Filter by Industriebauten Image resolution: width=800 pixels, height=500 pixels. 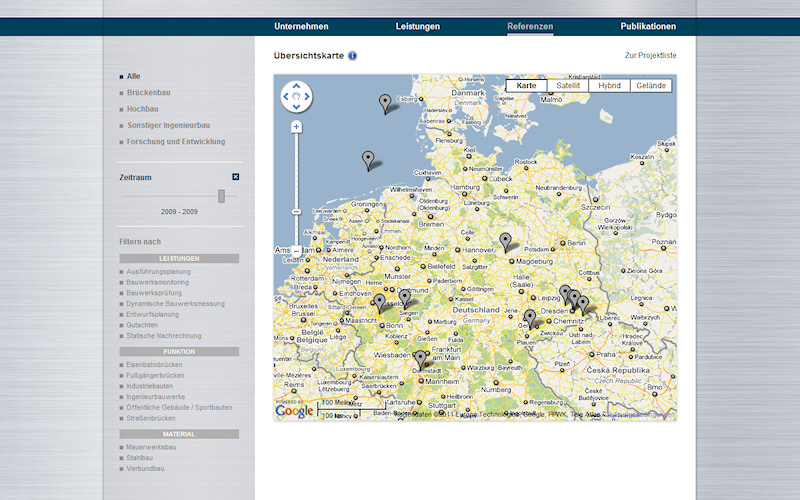[149, 386]
